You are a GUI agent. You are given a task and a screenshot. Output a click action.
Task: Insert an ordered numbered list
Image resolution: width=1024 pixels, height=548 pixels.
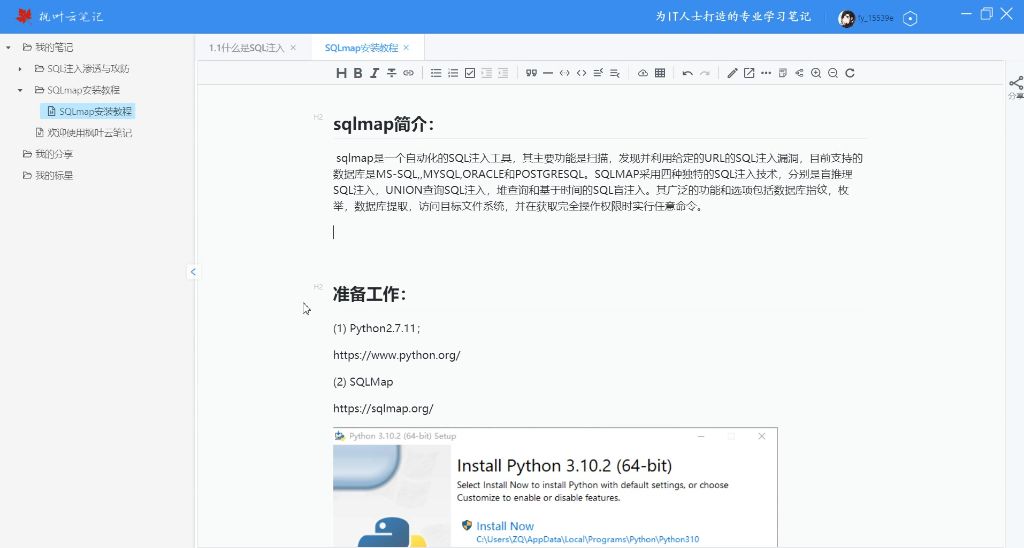tap(453, 73)
